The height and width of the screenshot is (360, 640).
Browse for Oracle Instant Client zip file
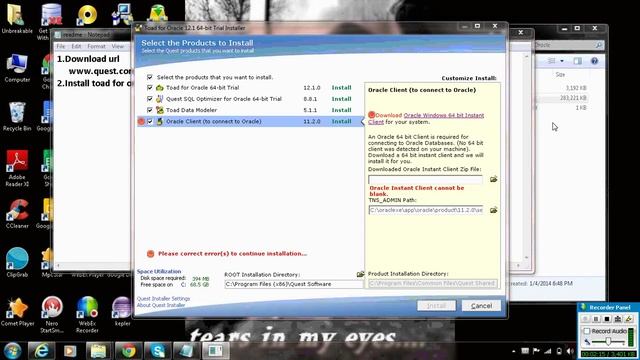tap(493, 179)
